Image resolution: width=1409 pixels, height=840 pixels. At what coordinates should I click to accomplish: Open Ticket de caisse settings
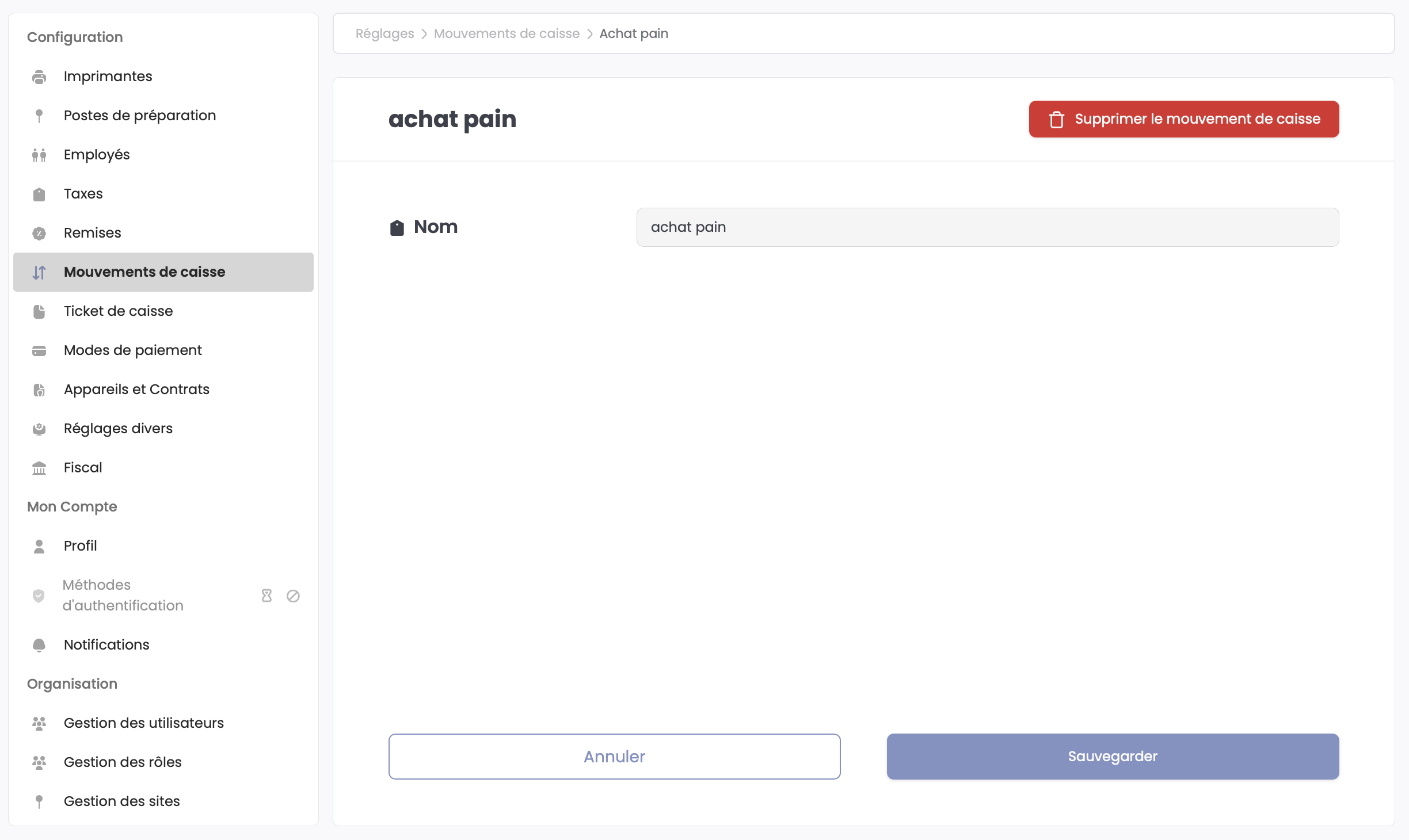(x=118, y=311)
